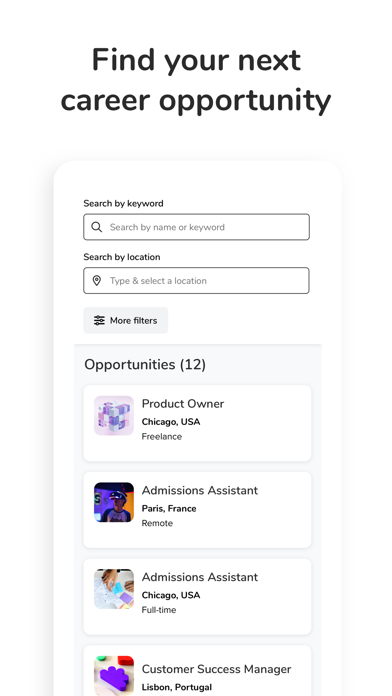Viewport: 392px width, 696px height.
Task: Open the Admissions Assistant Paris listing title
Action: point(199,490)
